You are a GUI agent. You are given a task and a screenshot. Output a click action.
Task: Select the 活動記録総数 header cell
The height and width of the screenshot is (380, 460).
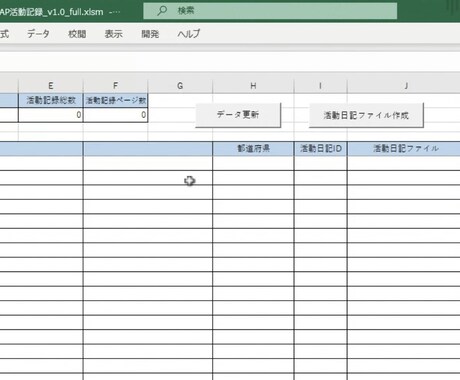tap(51, 100)
